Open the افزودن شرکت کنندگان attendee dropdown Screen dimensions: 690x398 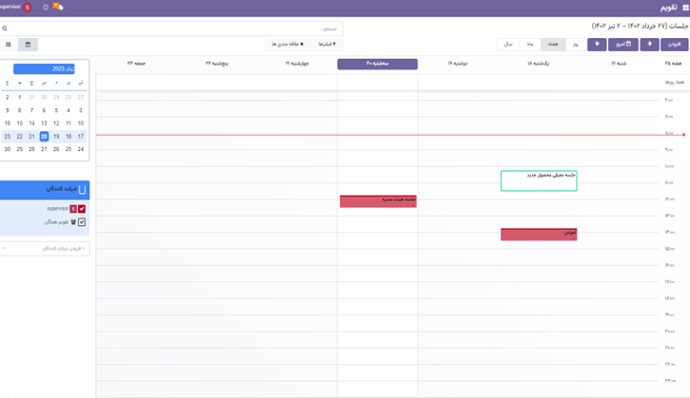point(45,248)
